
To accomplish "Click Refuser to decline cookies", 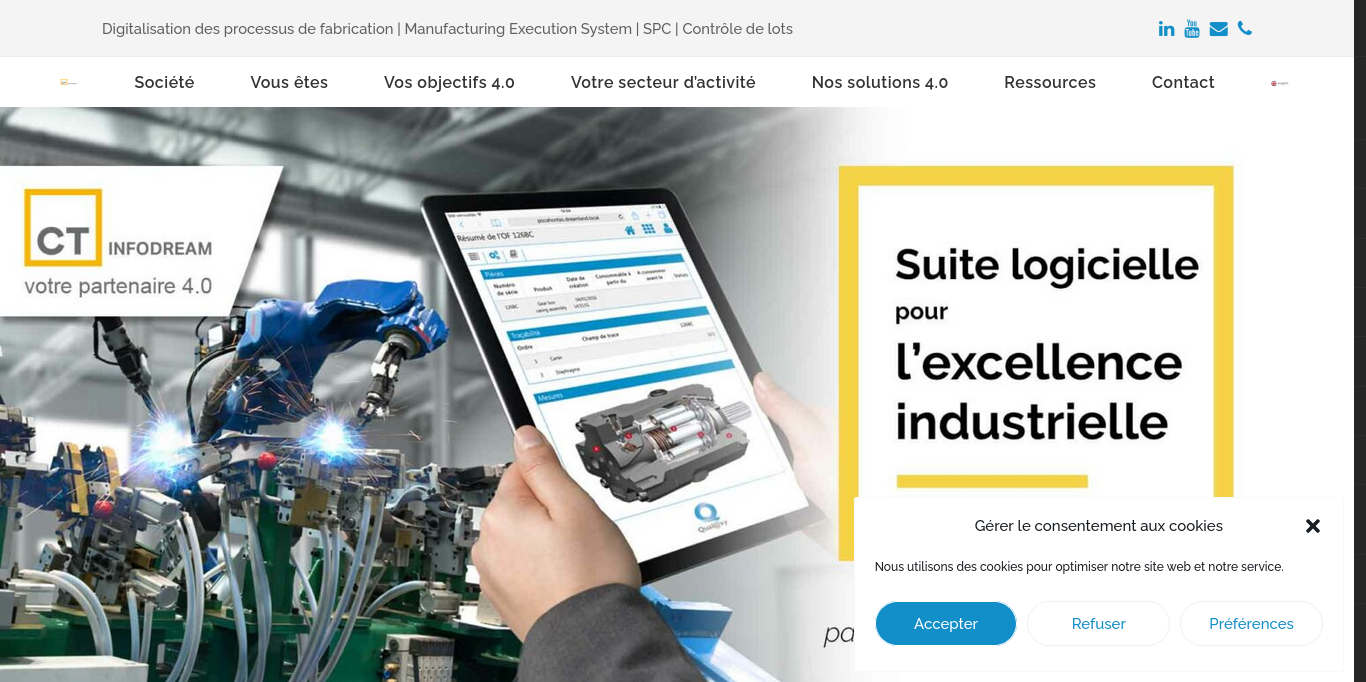I will [x=1098, y=623].
